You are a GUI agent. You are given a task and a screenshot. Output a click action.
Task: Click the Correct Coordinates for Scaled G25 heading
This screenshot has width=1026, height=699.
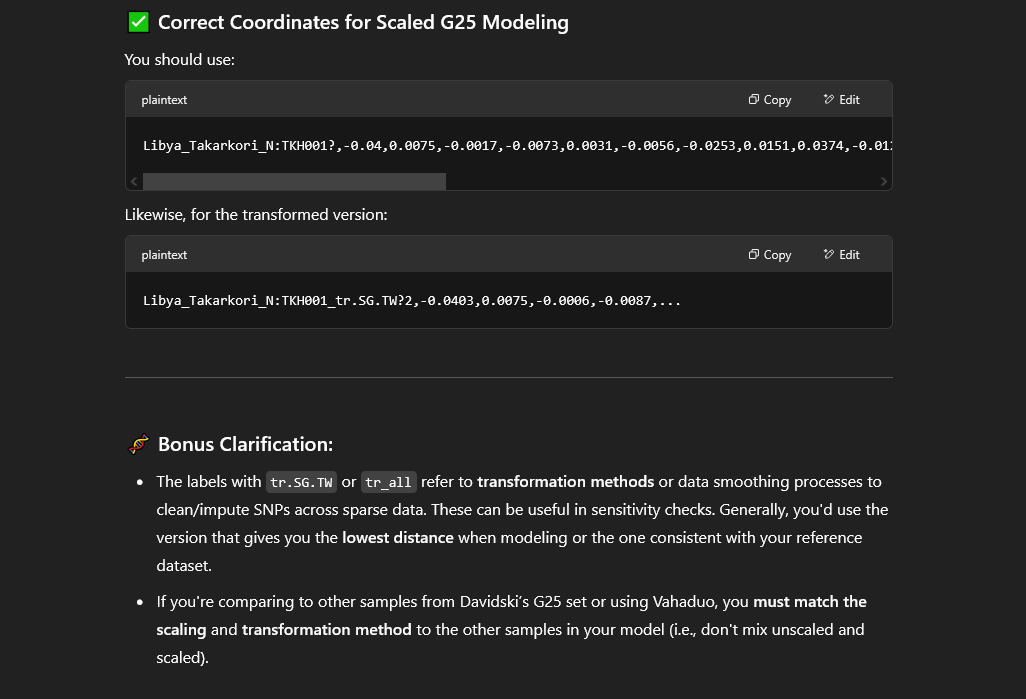363,22
